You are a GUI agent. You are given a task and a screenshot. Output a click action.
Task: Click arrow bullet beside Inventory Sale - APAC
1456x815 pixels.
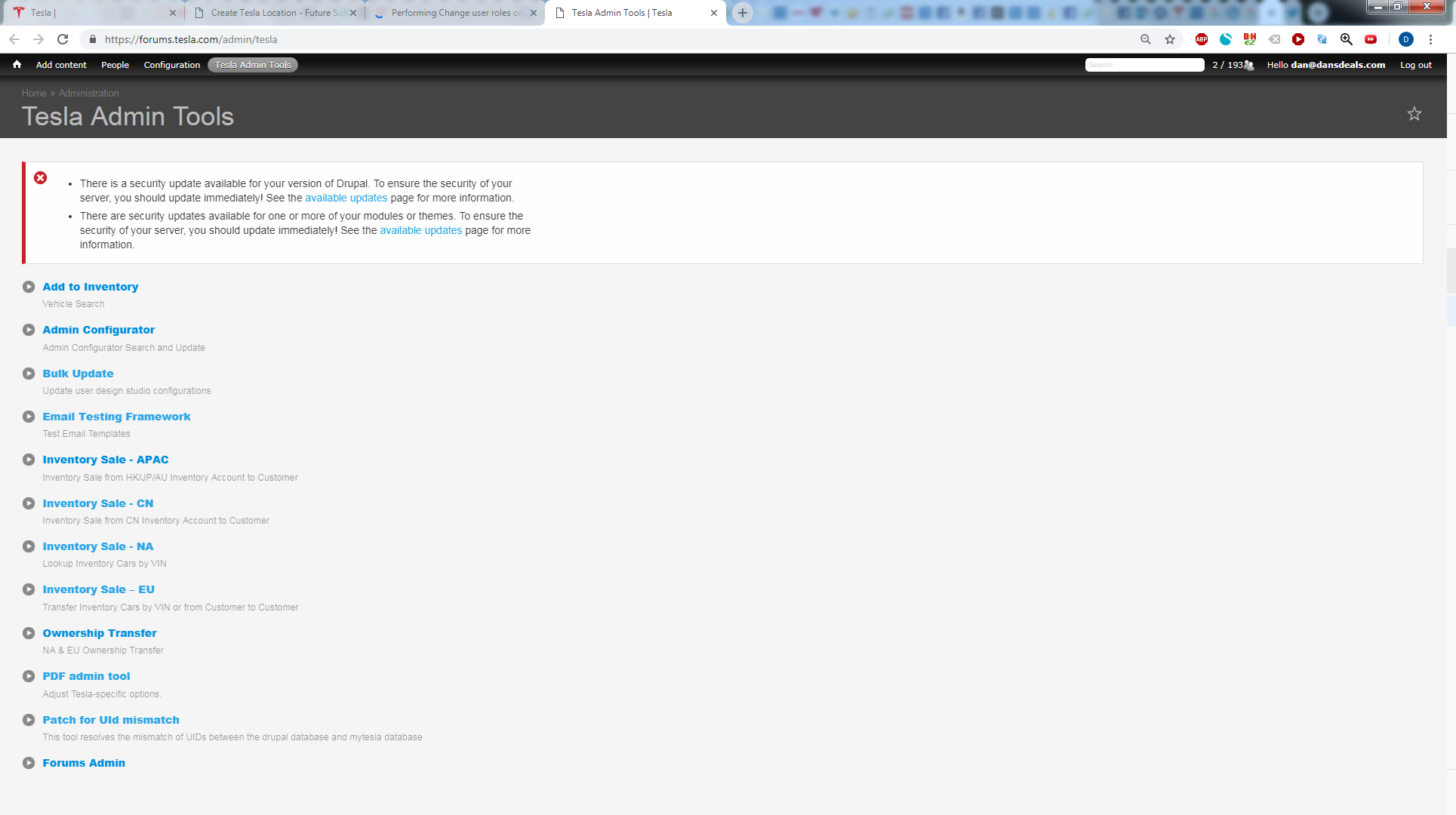point(29,460)
